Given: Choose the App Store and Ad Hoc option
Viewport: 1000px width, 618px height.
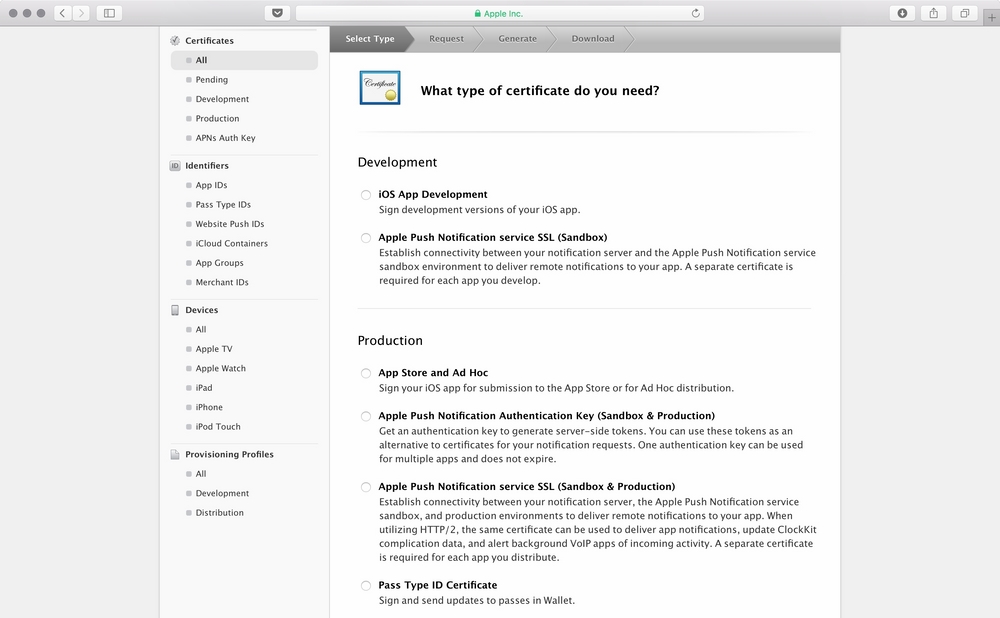Looking at the screenshot, I should tap(365, 374).
